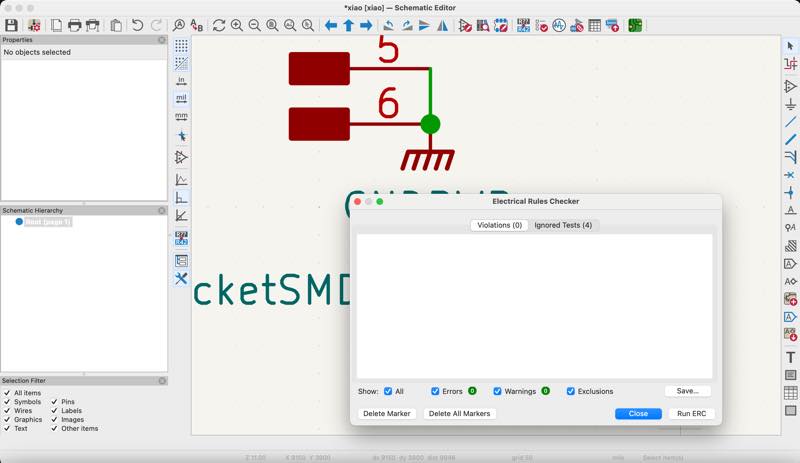Zoom in on the schematic
800x463 pixels.
coord(237,25)
